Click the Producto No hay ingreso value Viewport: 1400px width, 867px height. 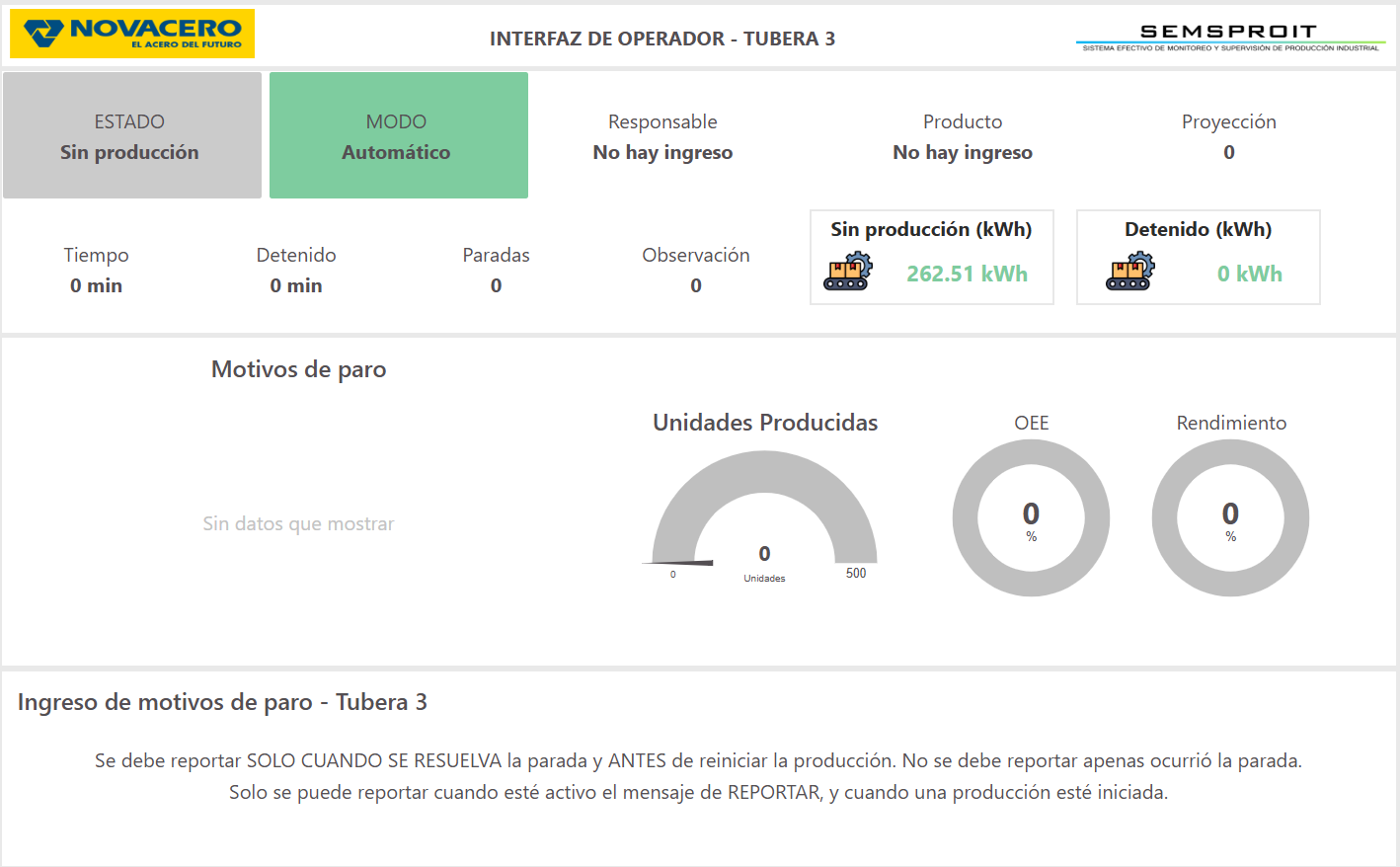point(963,152)
